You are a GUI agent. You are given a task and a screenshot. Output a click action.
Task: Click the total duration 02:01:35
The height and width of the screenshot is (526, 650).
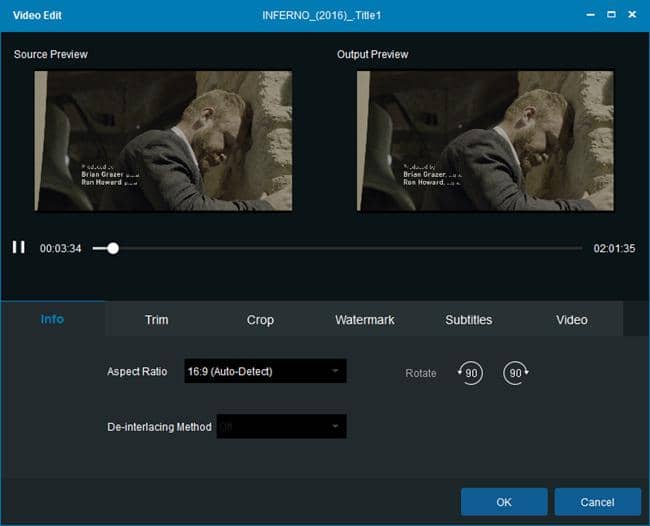(x=614, y=248)
